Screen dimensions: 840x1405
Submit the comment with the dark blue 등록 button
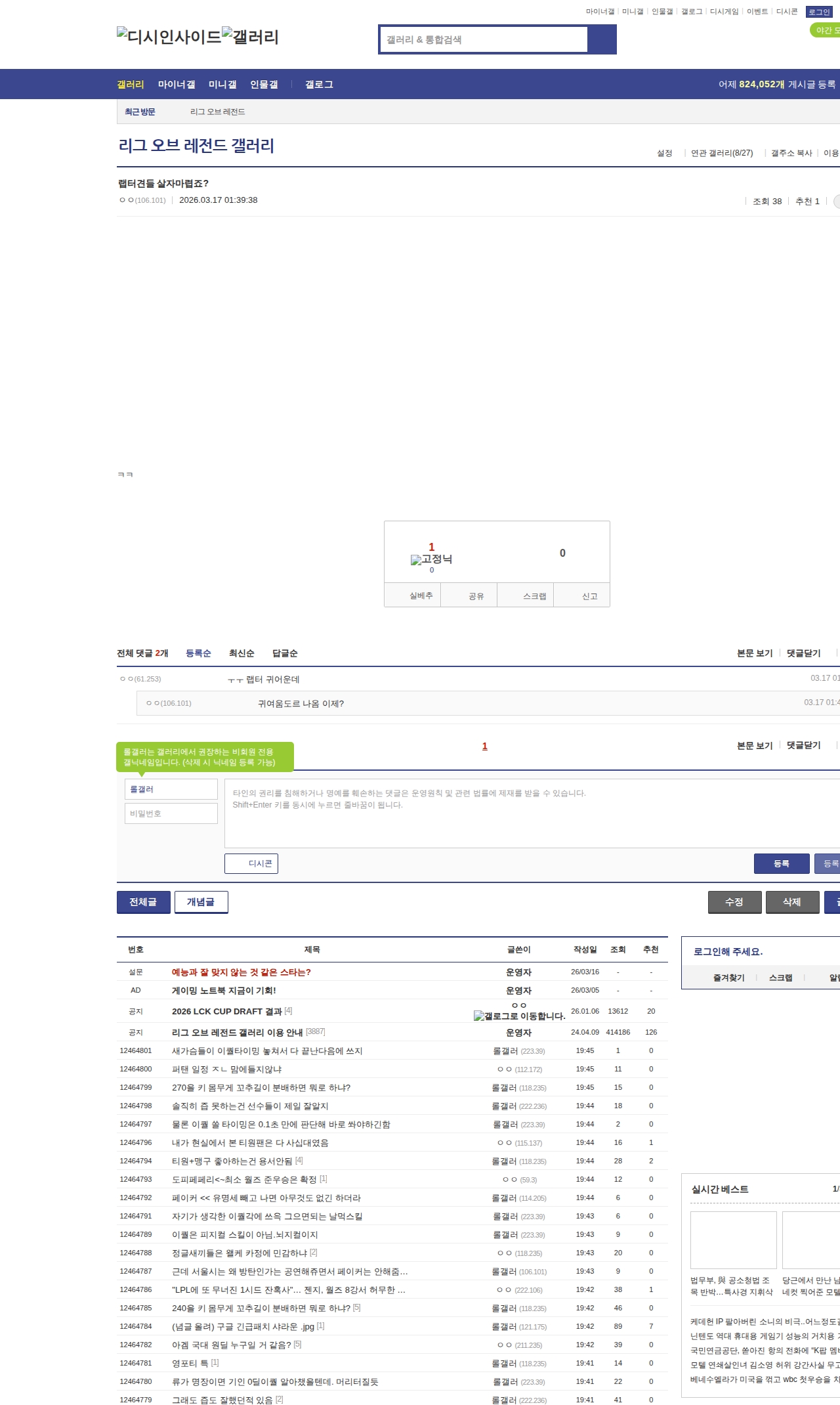point(782,863)
